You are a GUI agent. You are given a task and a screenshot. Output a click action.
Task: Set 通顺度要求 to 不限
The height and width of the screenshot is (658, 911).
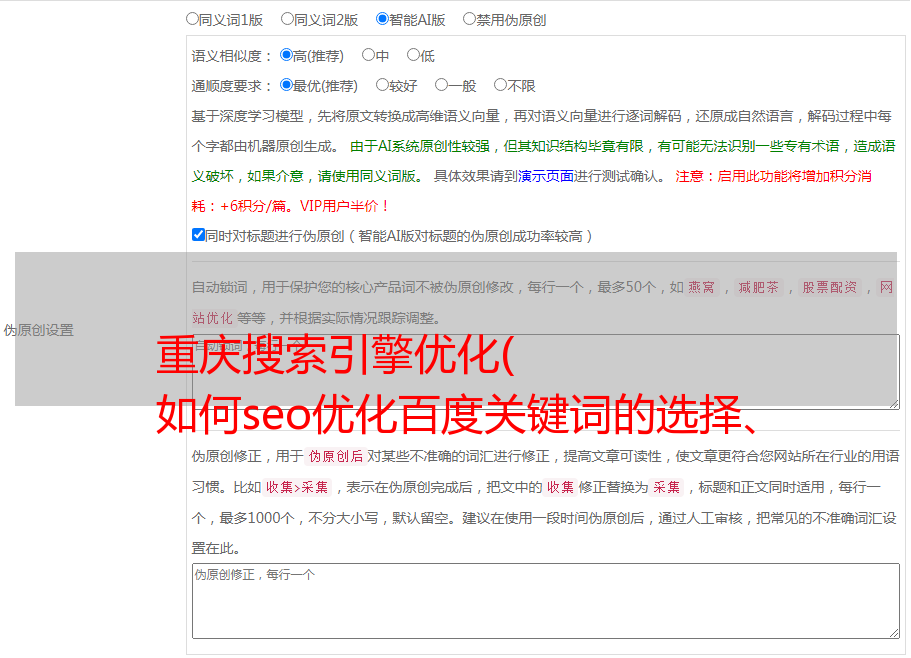click(x=500, y=85)
